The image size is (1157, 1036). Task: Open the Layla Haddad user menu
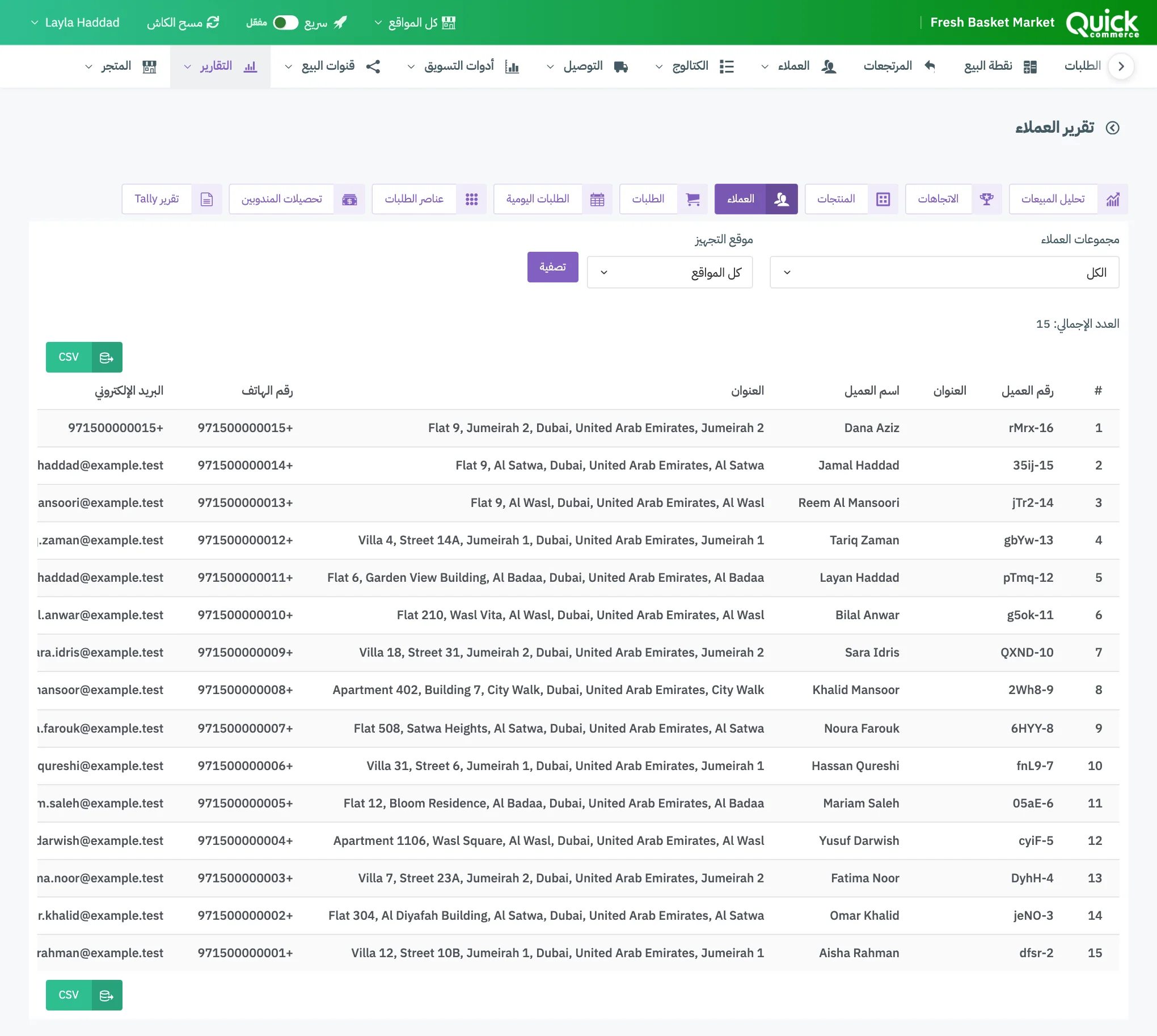(75, 22)
